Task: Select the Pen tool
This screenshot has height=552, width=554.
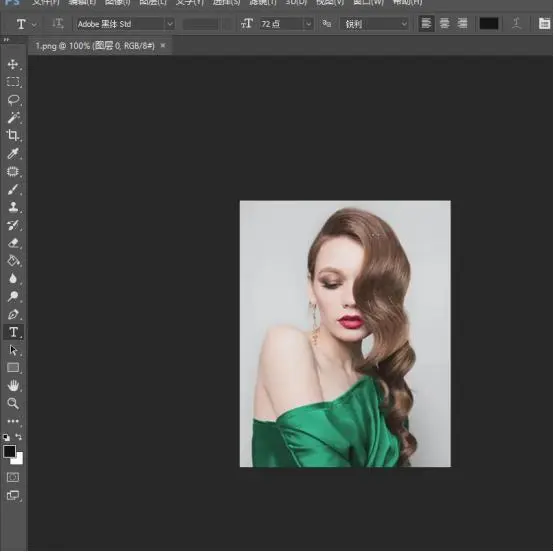Action: (x=13, y=314)
